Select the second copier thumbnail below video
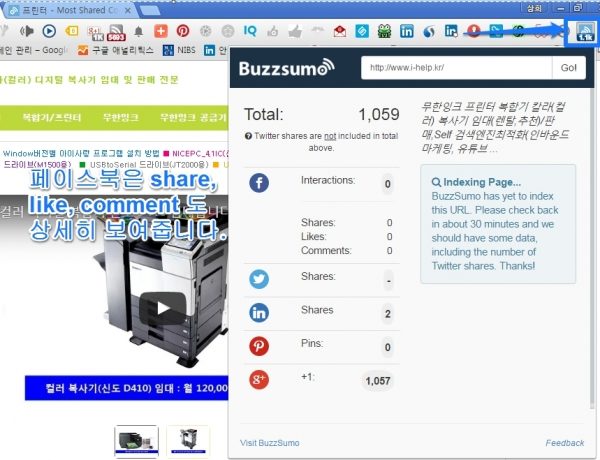The width and height of the screenshot is (600, 460). (188, 441)
